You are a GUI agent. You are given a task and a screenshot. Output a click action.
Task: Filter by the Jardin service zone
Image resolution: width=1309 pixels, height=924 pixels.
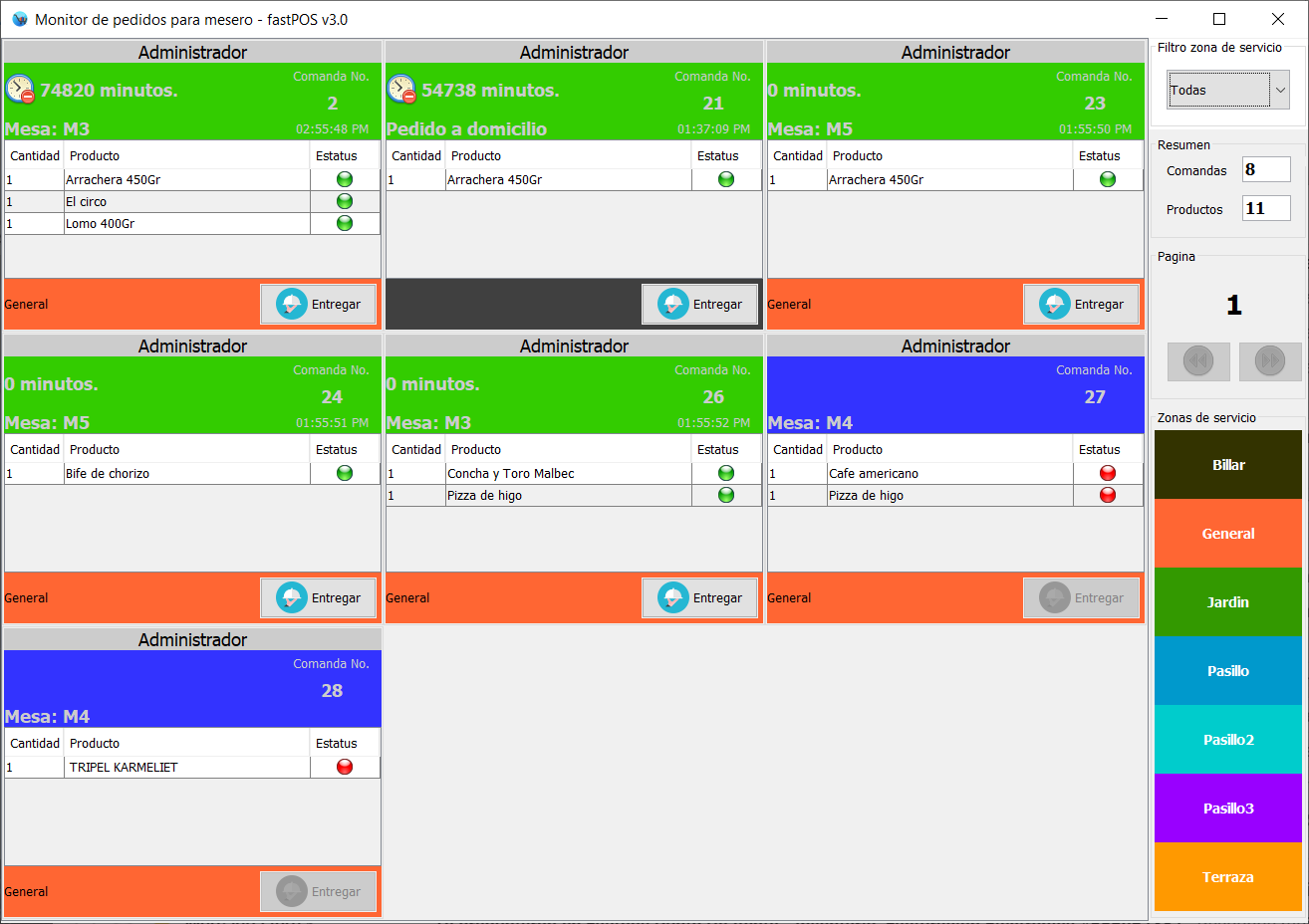[x=1227, y=602]
